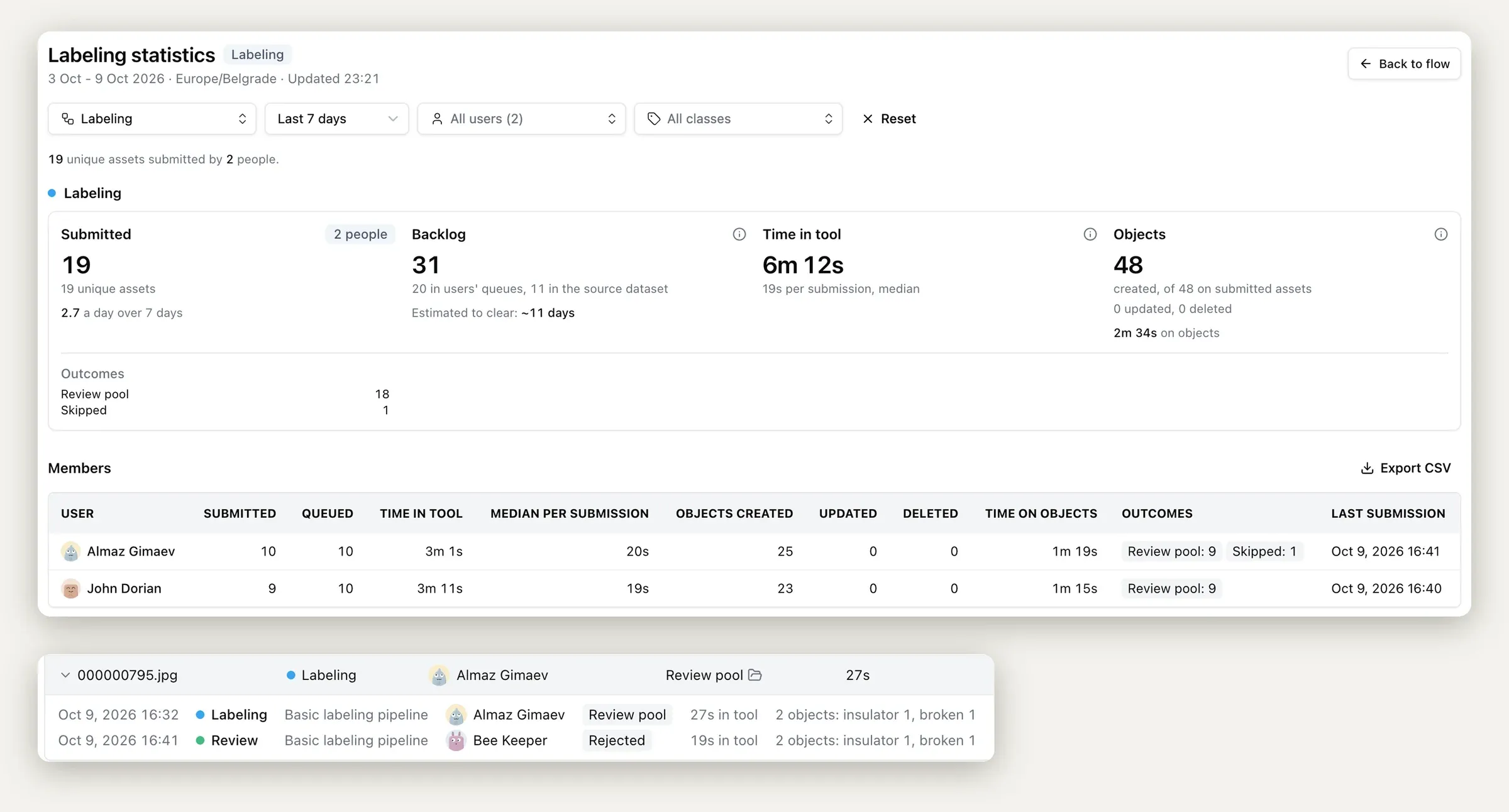Click the Back to flow button
The width and height of the screenshot is (1509, 812).
click(x=1404, y=63)
